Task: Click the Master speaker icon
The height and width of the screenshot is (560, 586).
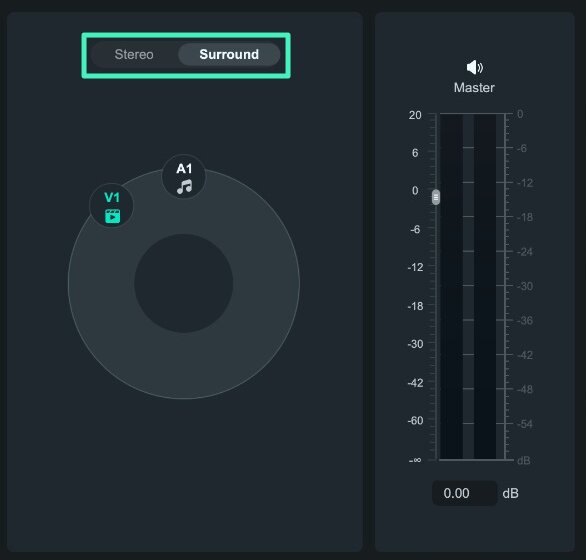Action: [x=475, y=68]
